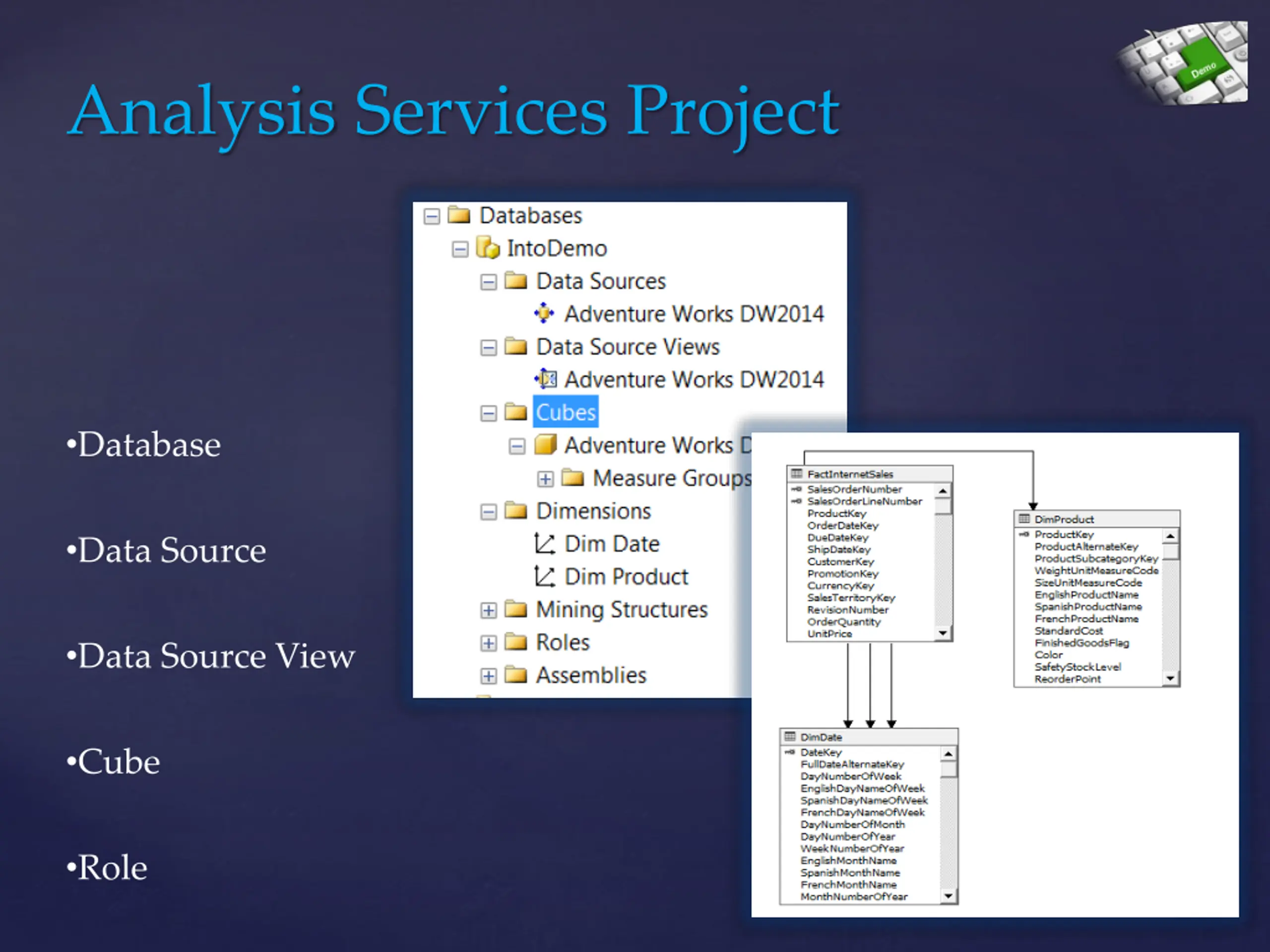Click the Data Source Views folder icon
Image resolution: width=1270 pixels, height=952 pixels.
(x=515, y=346)
